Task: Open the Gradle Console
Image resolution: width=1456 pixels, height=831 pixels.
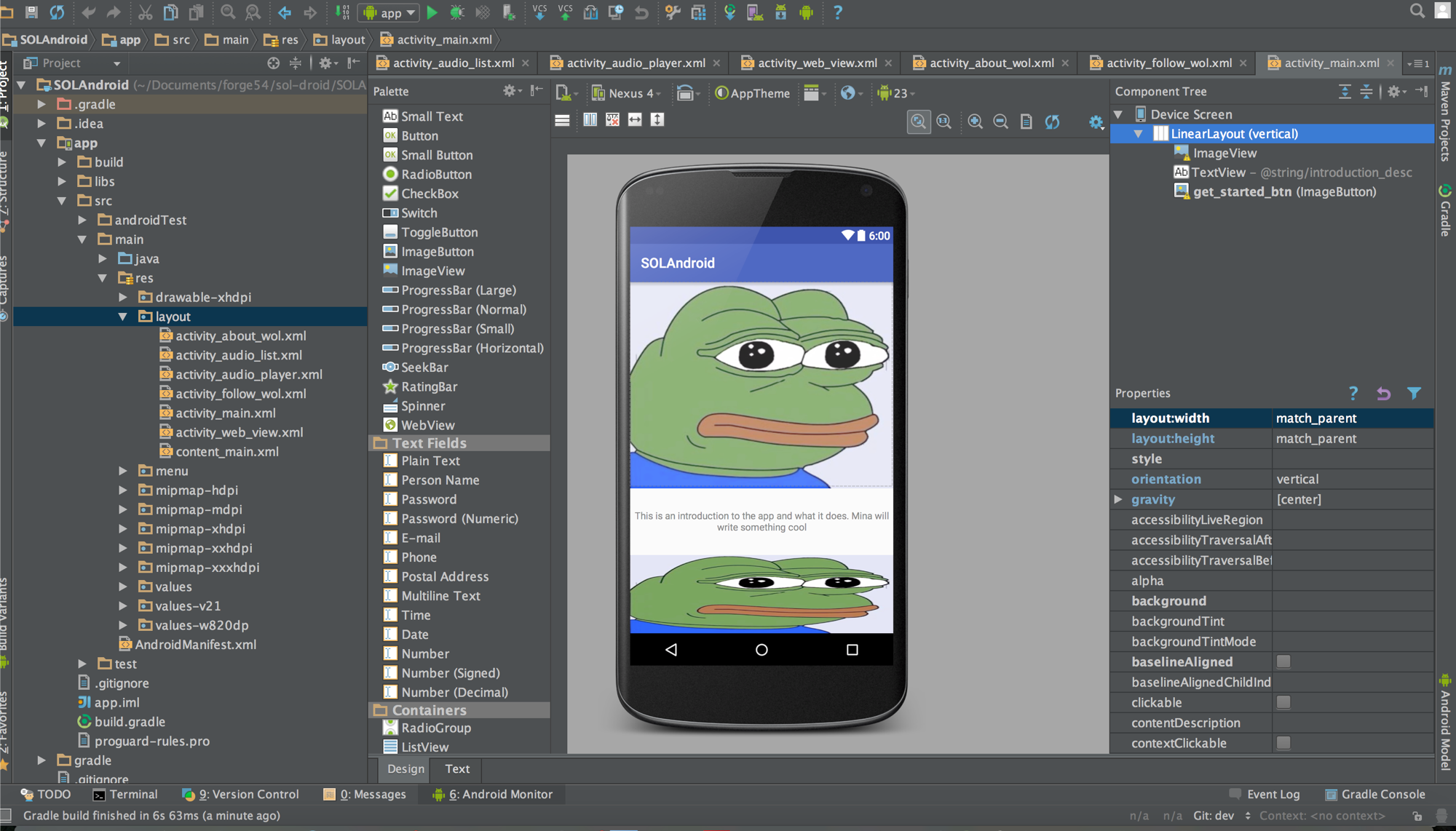Action: [1375, 795]
